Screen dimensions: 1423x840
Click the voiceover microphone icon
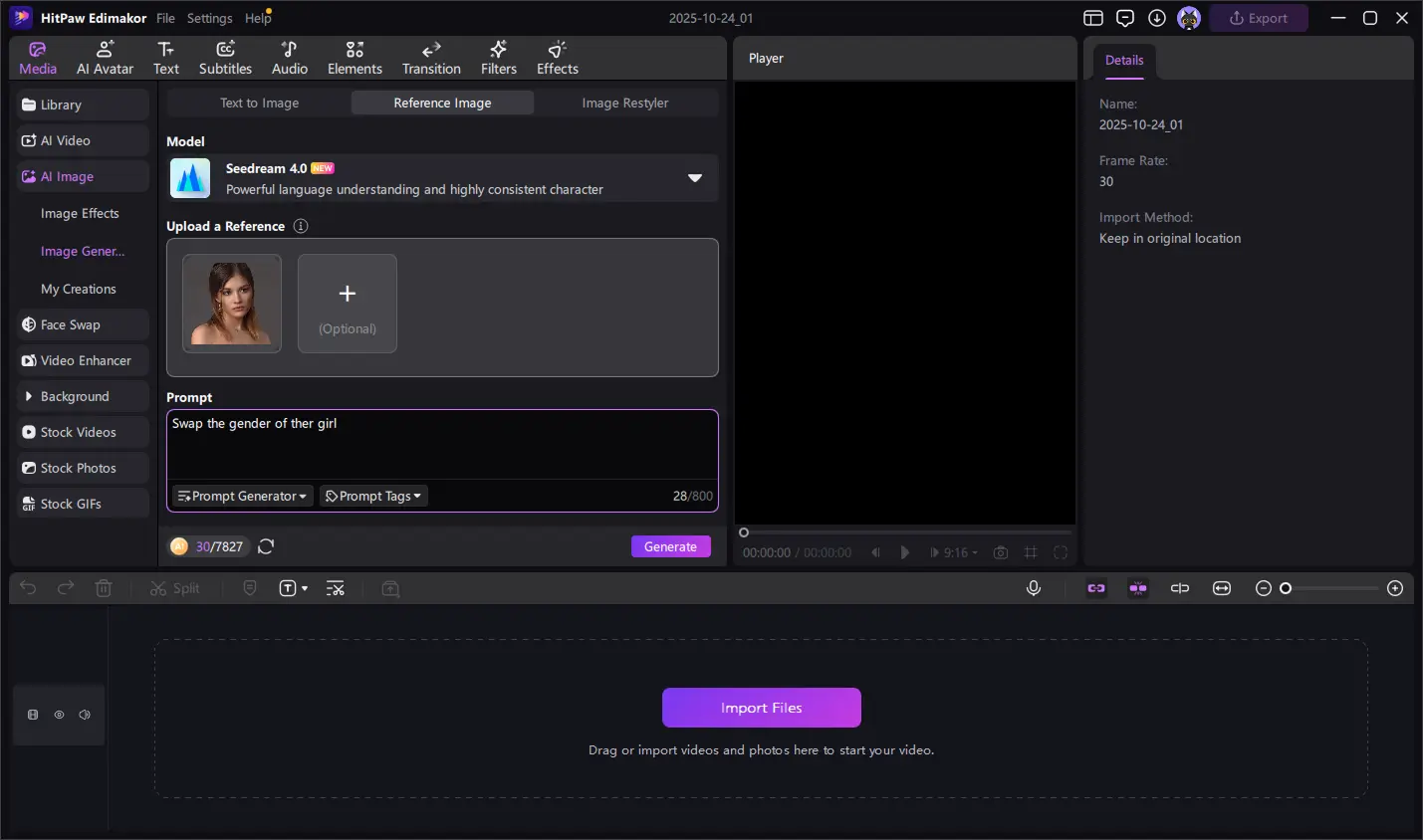[x=1034, y=588]
